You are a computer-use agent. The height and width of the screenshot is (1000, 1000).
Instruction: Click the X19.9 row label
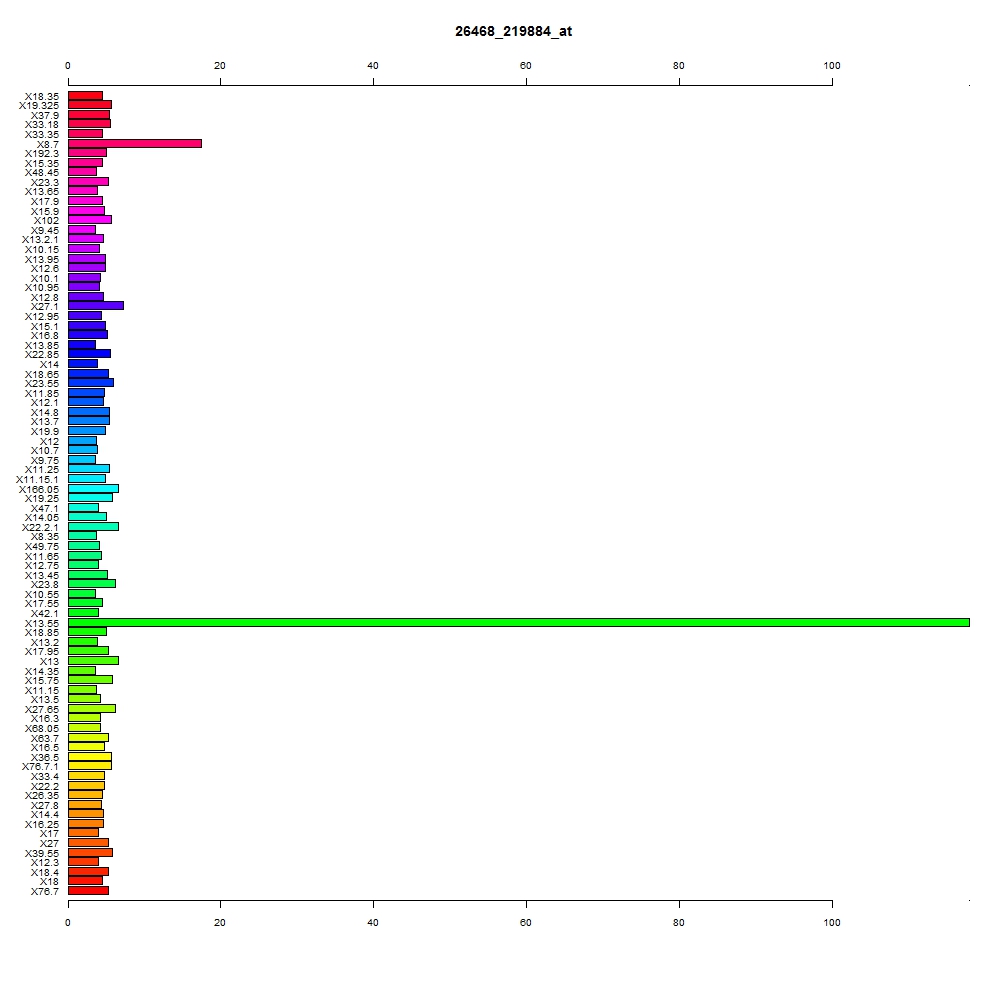tap(45, 432)
